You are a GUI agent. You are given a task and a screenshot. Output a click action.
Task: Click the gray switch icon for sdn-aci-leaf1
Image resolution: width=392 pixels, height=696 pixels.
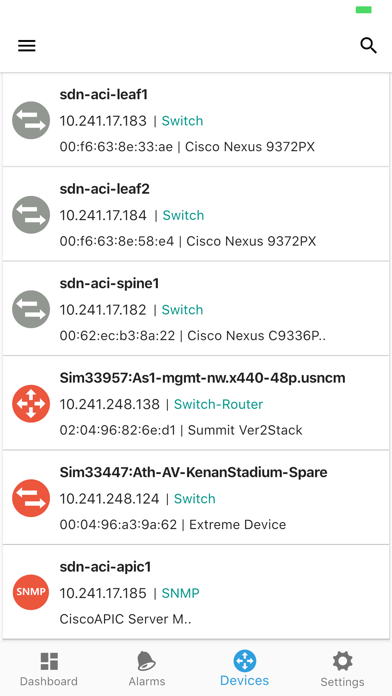[x=31, y=120]
